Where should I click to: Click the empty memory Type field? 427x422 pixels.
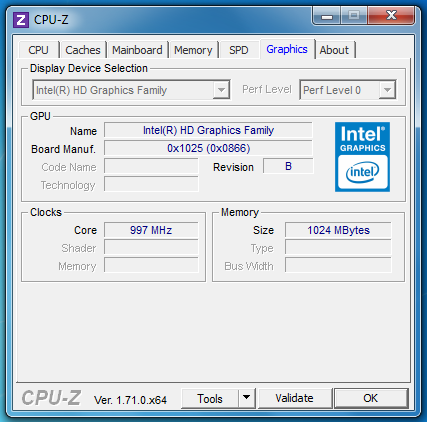click(x=338, y=248)
